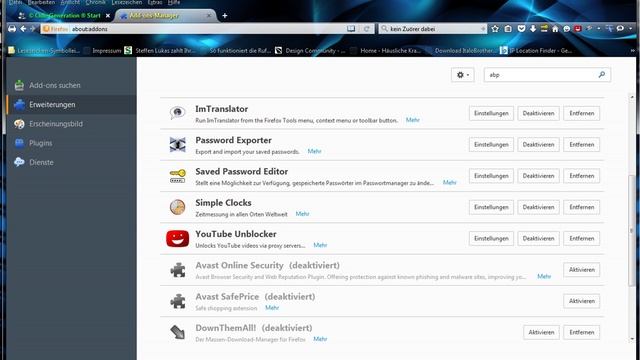The width and height of the screenshot is (640, 360).
Task: Select Erweiterungen in the sidebar
Action: pos(71,104)
